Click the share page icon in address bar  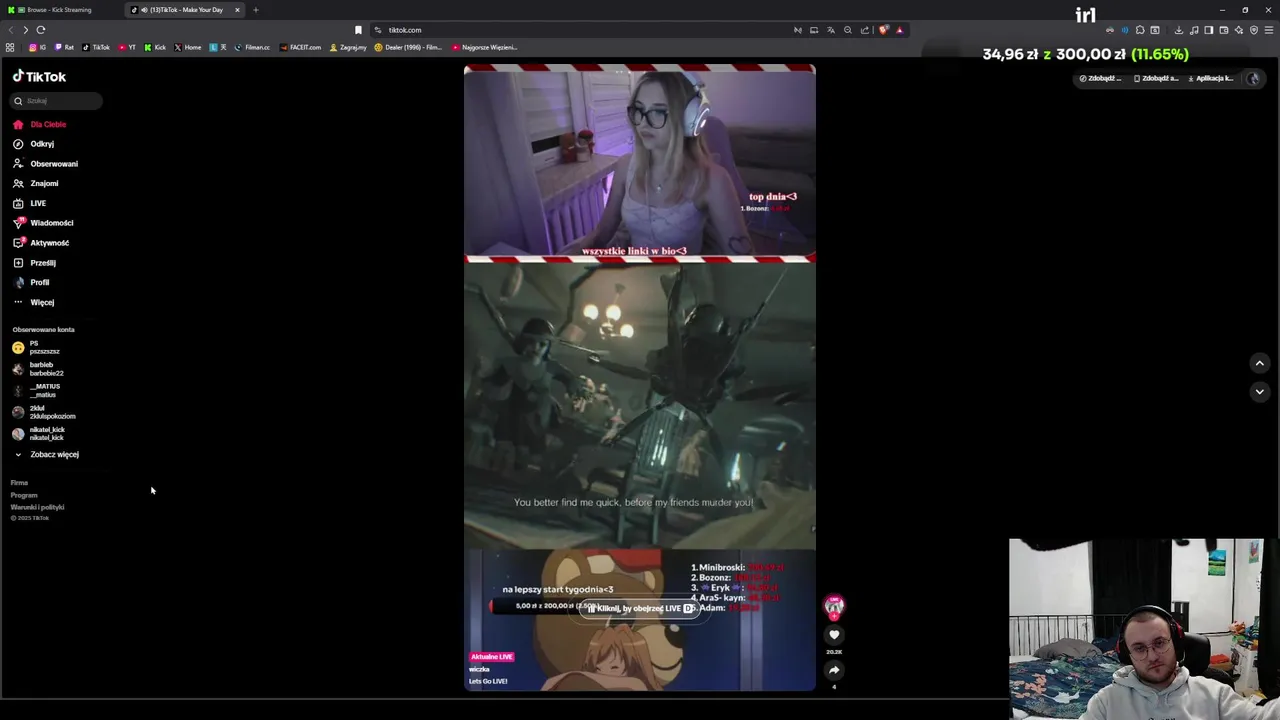865,30
